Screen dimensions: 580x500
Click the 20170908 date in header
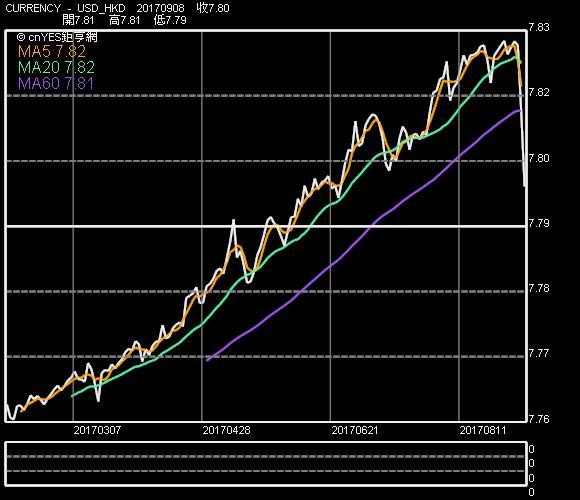pyautogui.click(x=161, y=8)
